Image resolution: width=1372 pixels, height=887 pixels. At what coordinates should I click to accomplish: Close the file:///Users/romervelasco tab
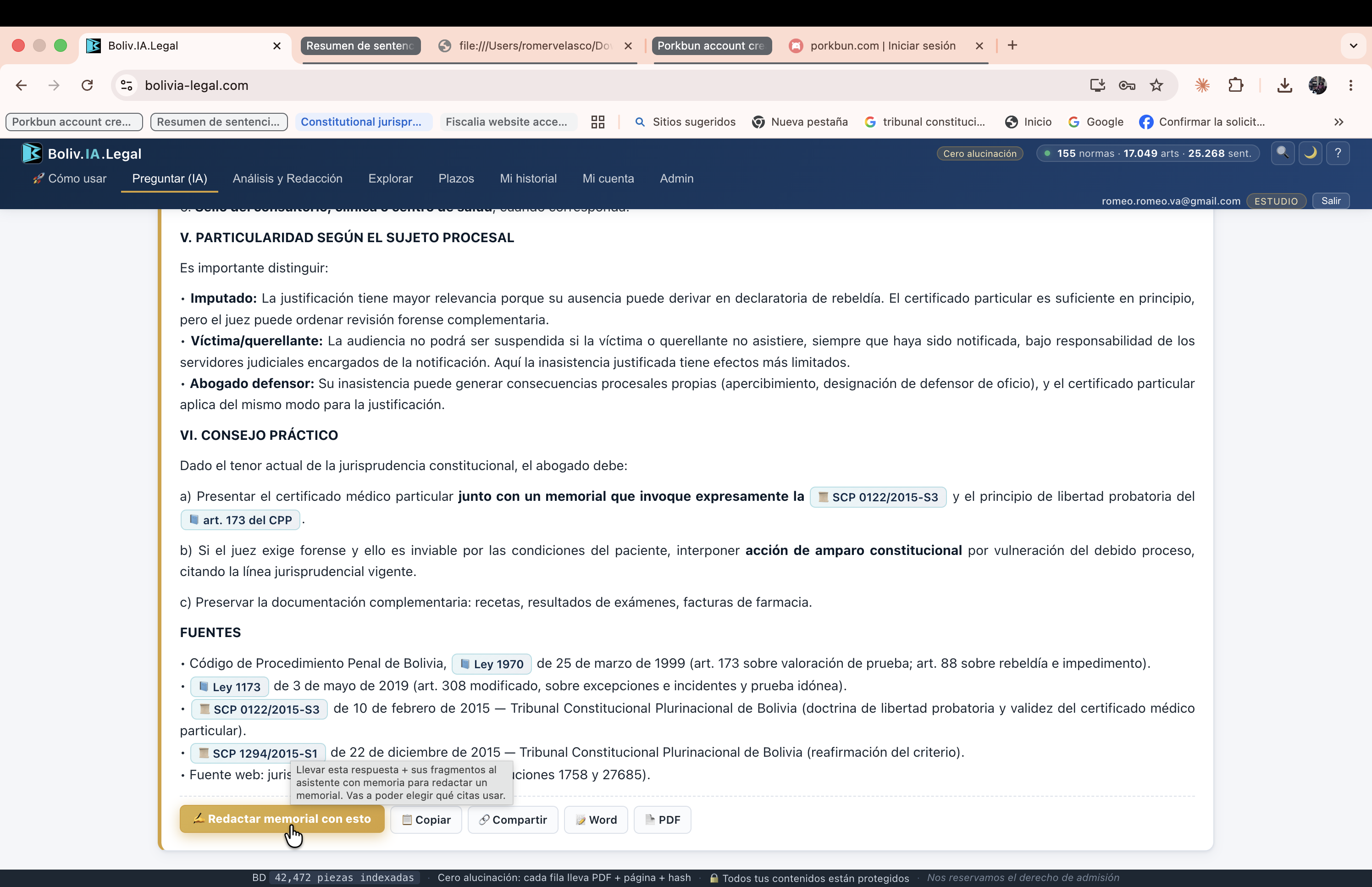click(x=628, y=45)
